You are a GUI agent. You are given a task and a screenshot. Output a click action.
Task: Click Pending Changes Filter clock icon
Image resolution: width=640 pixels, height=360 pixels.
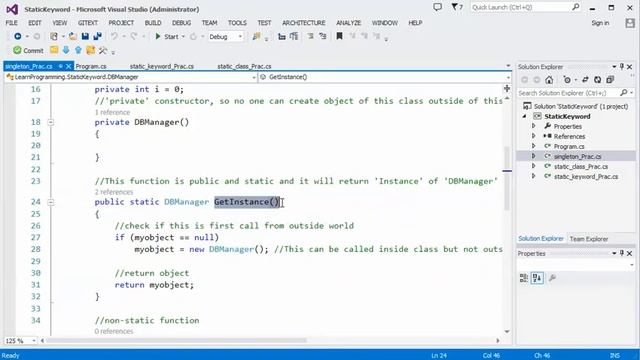click(x=567, y=80)
